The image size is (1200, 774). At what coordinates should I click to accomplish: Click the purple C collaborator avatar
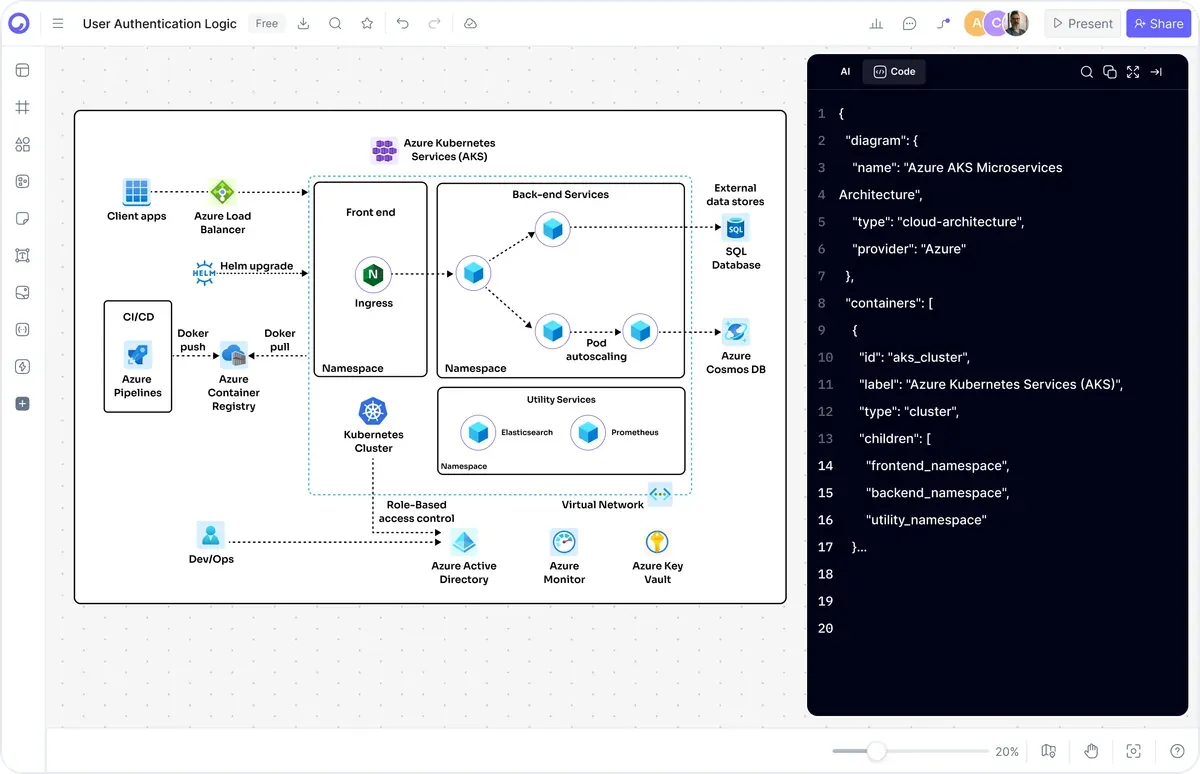[x=995, y=24]
